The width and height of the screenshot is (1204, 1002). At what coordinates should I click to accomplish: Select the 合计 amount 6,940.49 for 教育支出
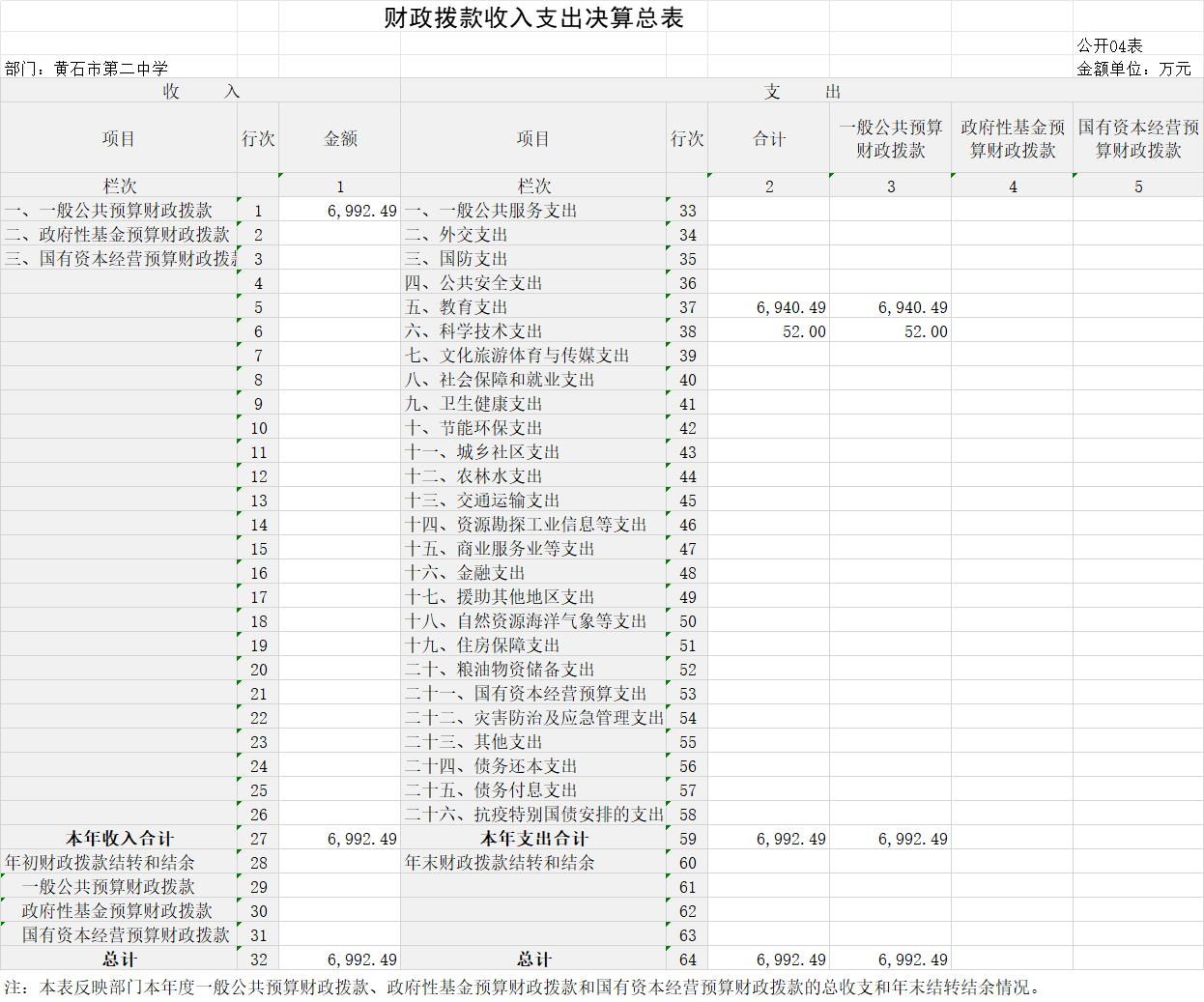point(790,307)
